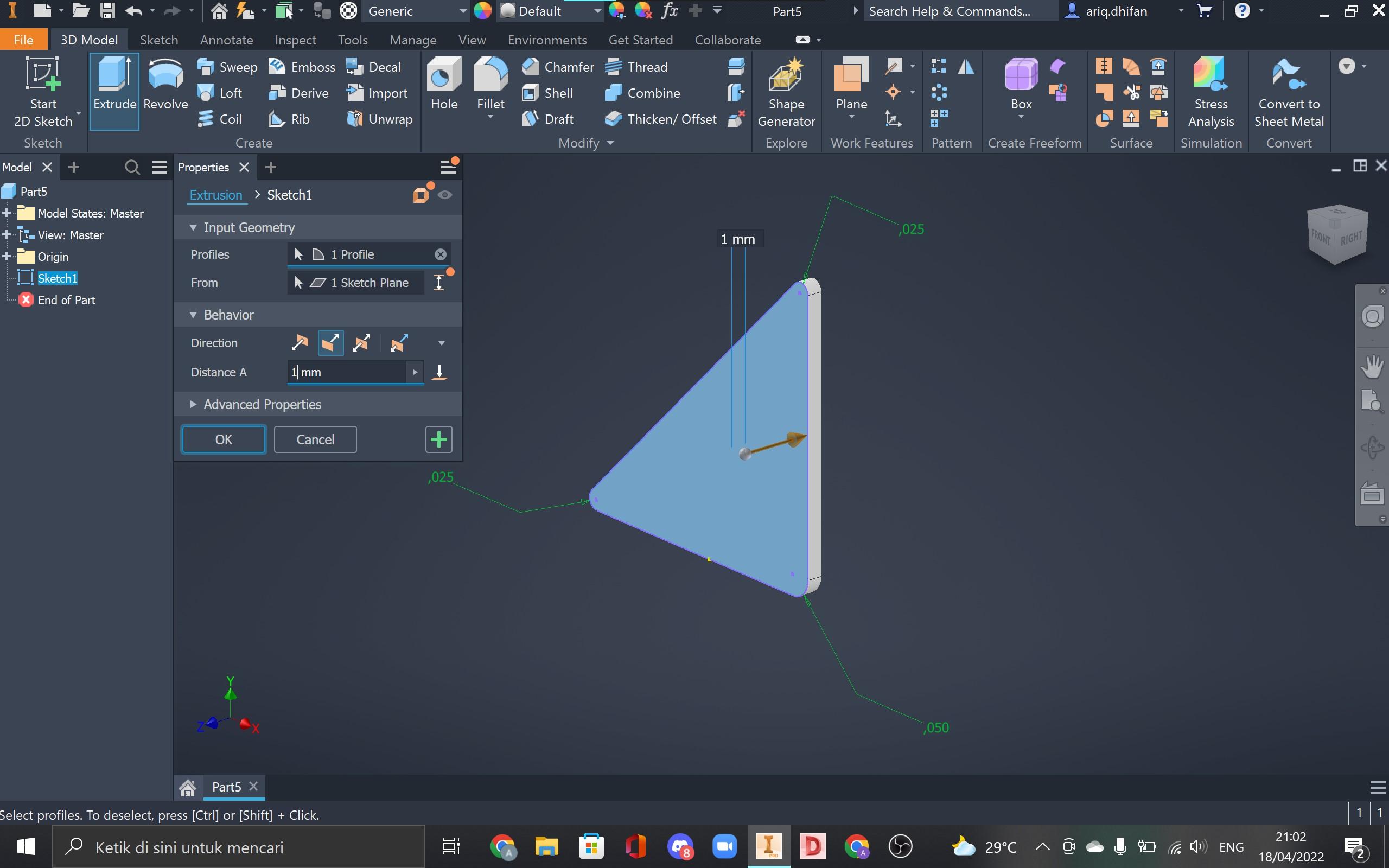The height and width of the screenshot is (868, 1389).
Task: Select the Symmetric direction option
Action: tap(361, 343)
